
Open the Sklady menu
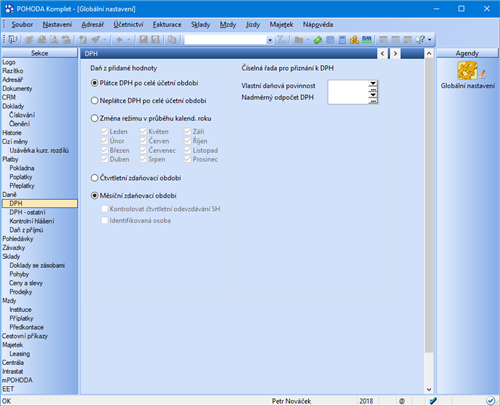point(200,24)
